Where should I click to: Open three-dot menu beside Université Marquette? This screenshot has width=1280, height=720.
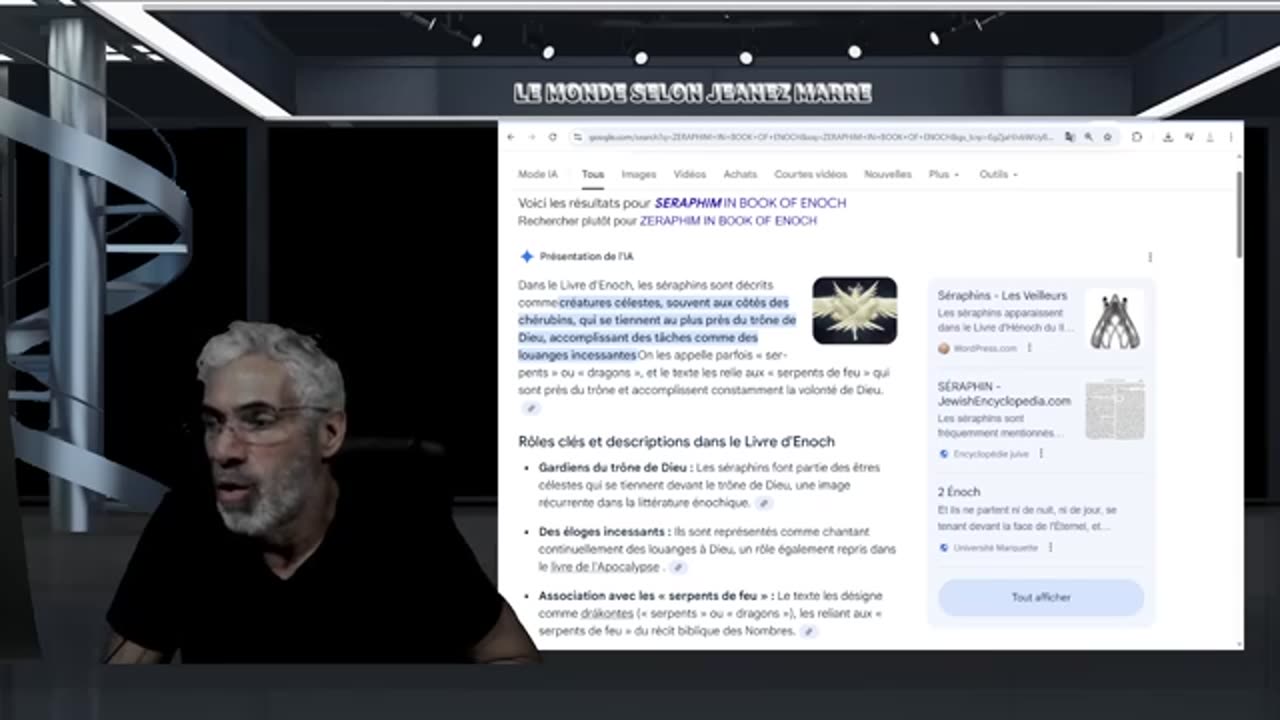point(1050,547)
